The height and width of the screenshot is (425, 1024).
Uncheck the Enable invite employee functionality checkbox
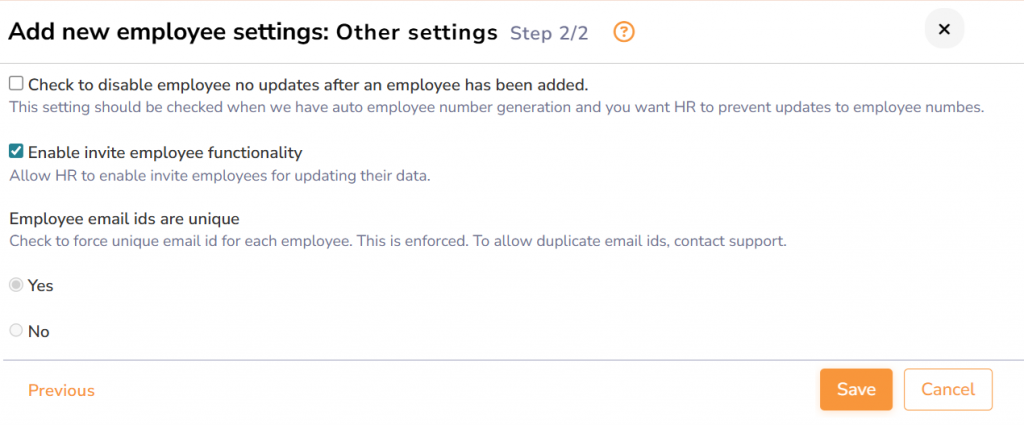[16, 152]
